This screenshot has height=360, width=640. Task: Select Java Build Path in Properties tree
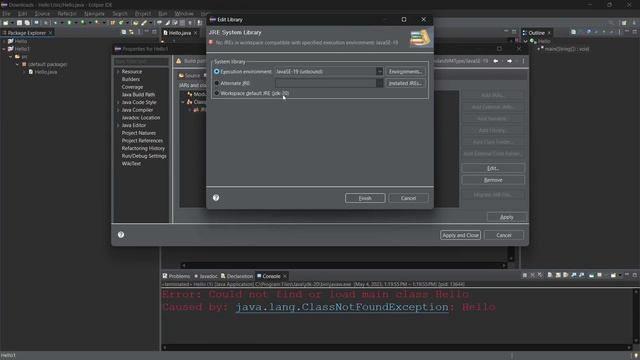pyautogui.click(x=138, y=94)
